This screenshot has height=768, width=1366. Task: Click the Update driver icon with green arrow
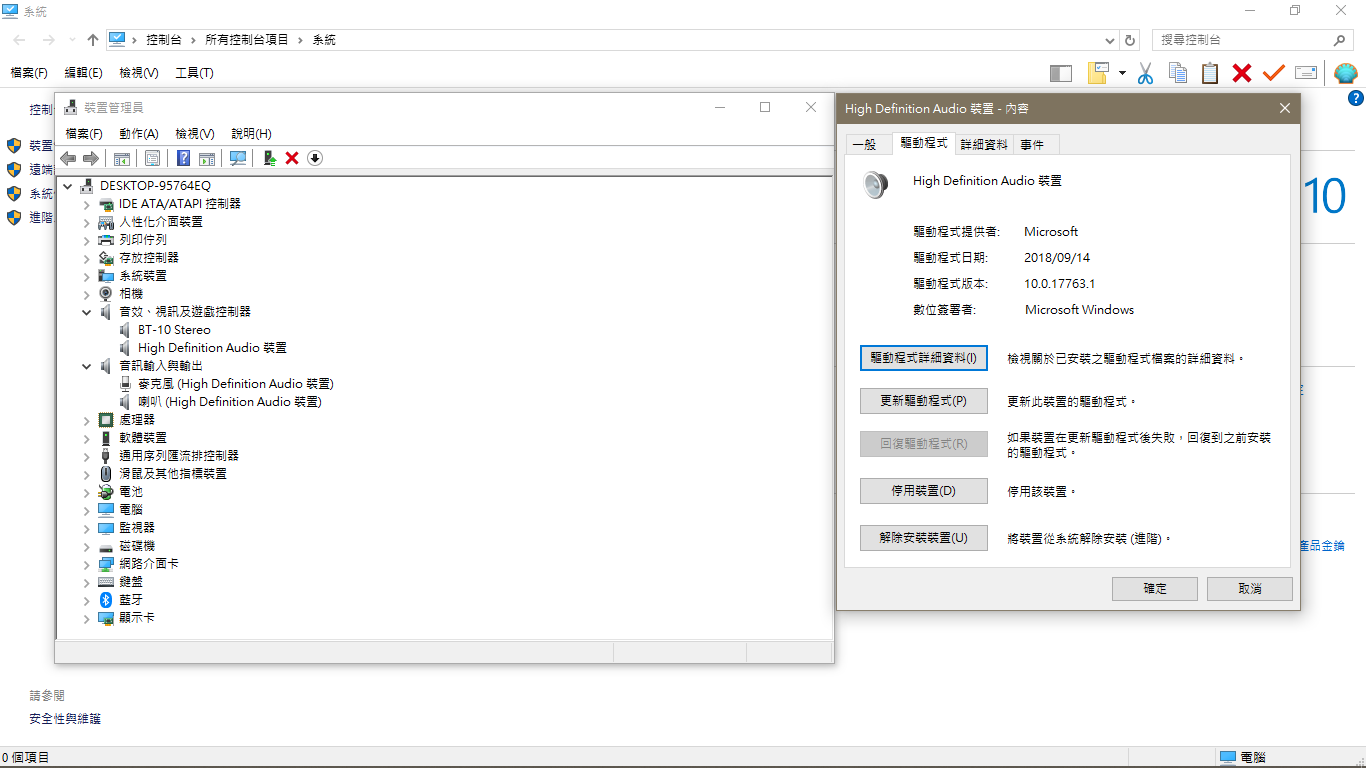[x=269, y=158]
